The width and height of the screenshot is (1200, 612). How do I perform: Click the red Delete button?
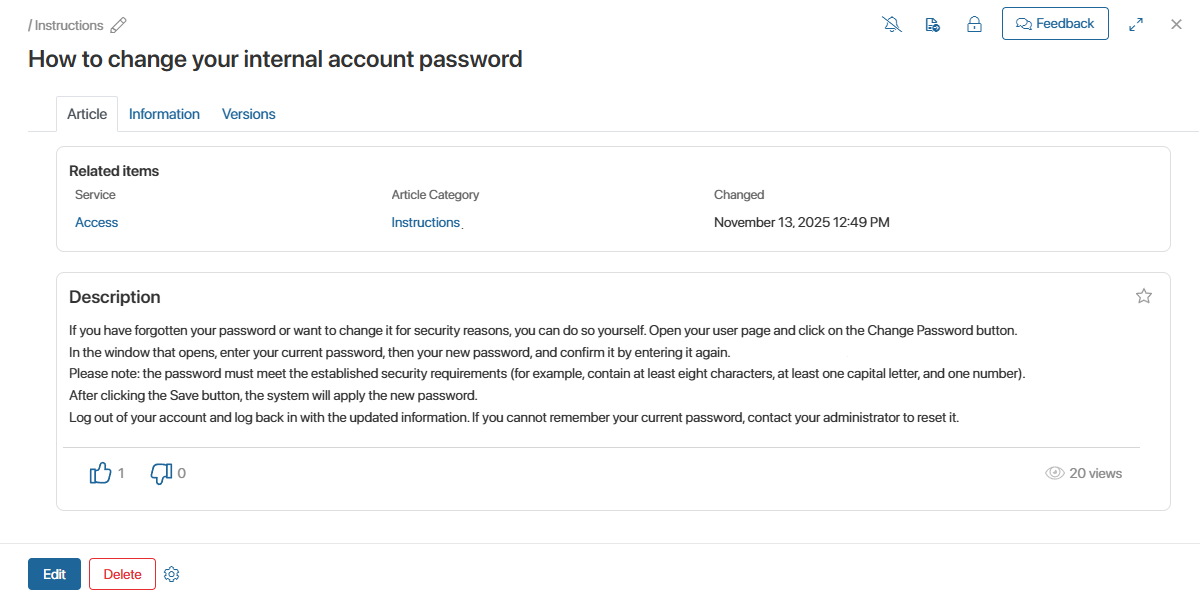[122, 574]
